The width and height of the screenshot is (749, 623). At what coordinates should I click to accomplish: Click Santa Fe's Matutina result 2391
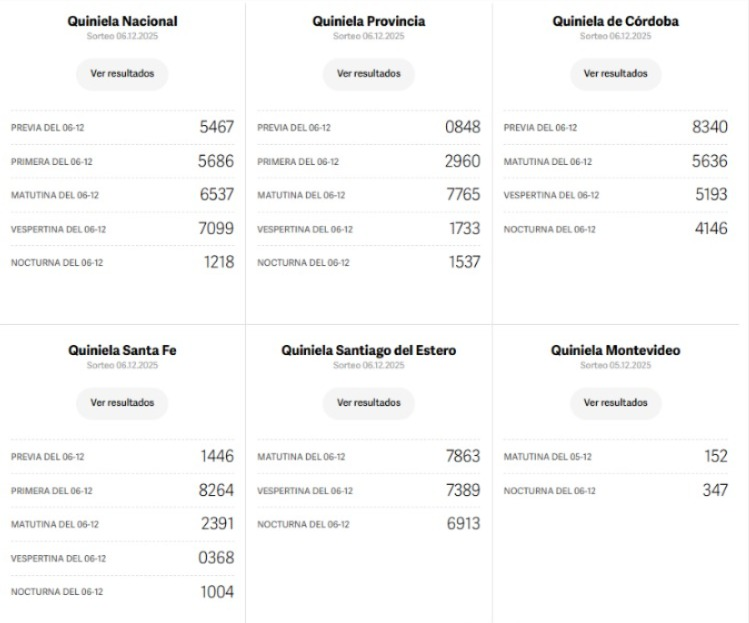tap(216, 524)
